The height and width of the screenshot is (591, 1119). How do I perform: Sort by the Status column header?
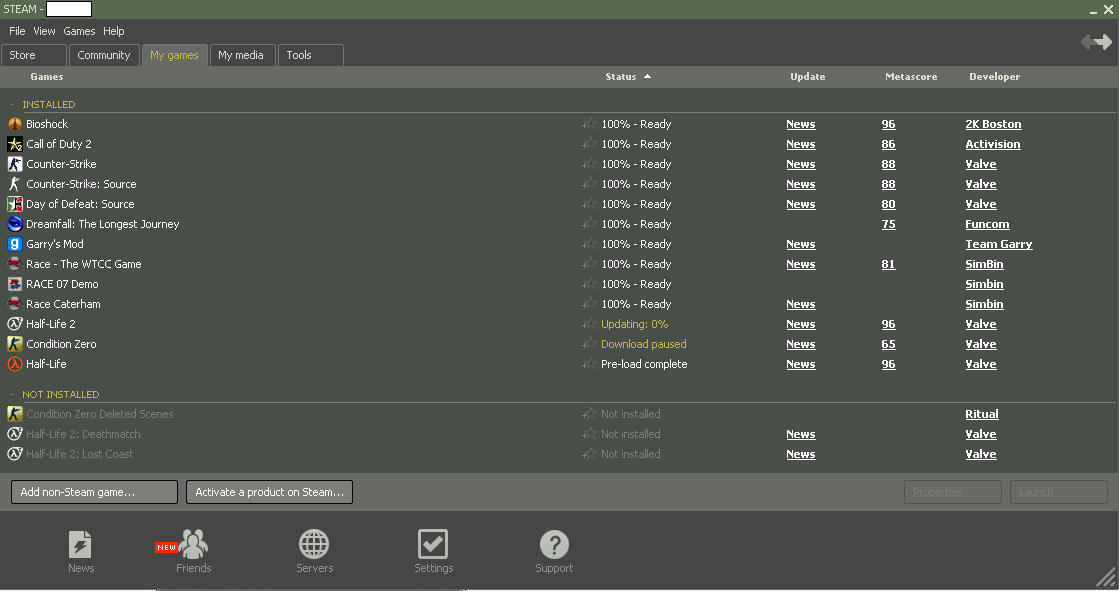point(621,76)
